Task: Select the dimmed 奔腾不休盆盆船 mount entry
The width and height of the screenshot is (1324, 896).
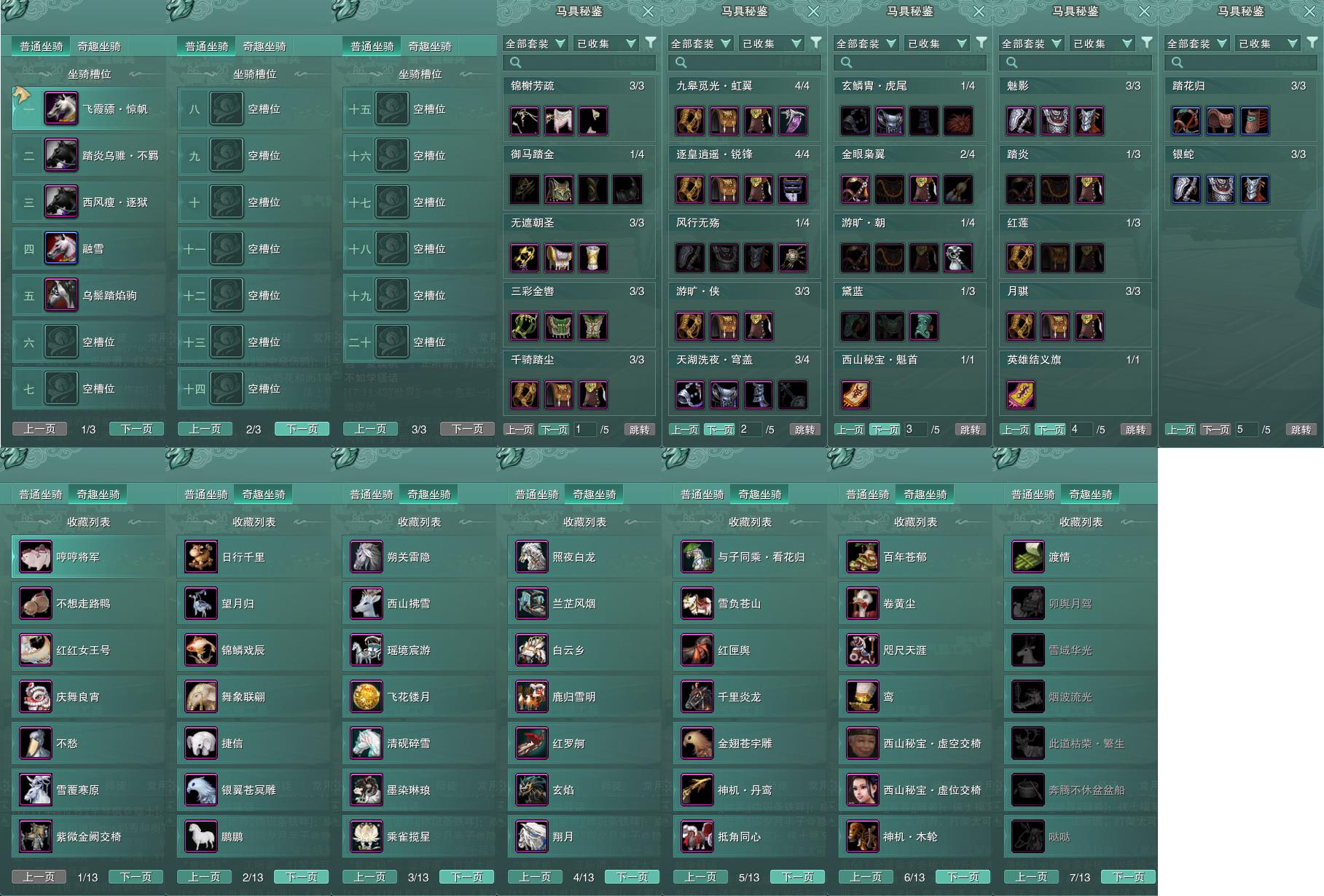Action: (1081, 790)
